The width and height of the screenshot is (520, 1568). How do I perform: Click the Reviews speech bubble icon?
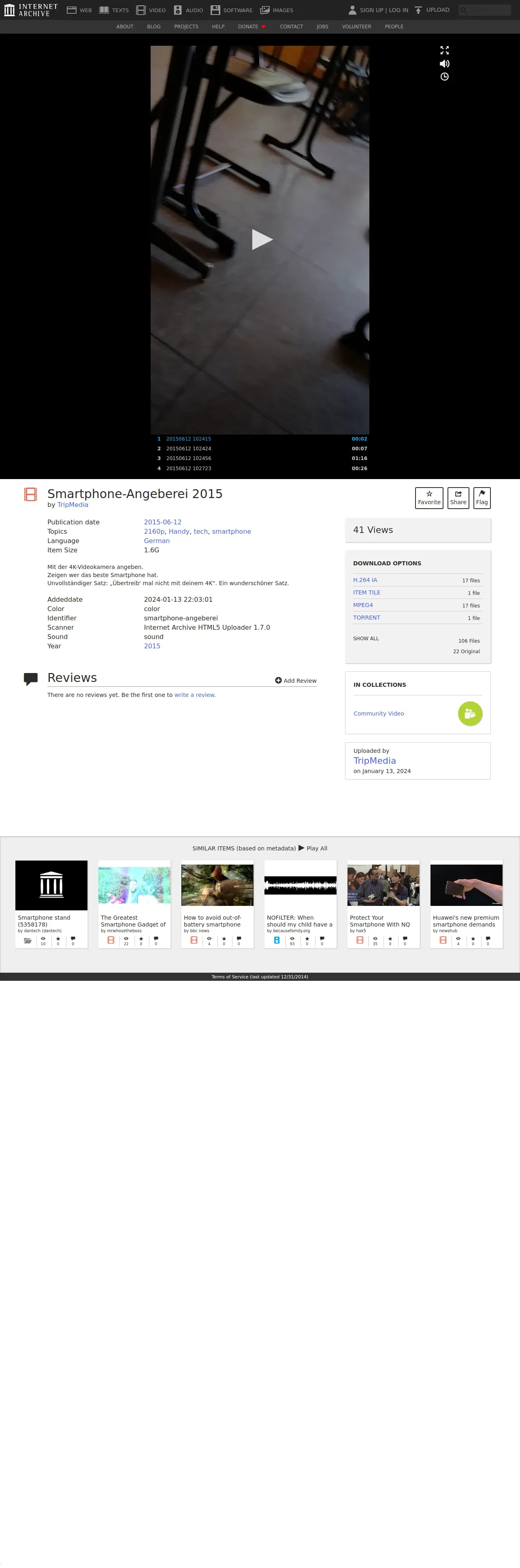(30, 679)
